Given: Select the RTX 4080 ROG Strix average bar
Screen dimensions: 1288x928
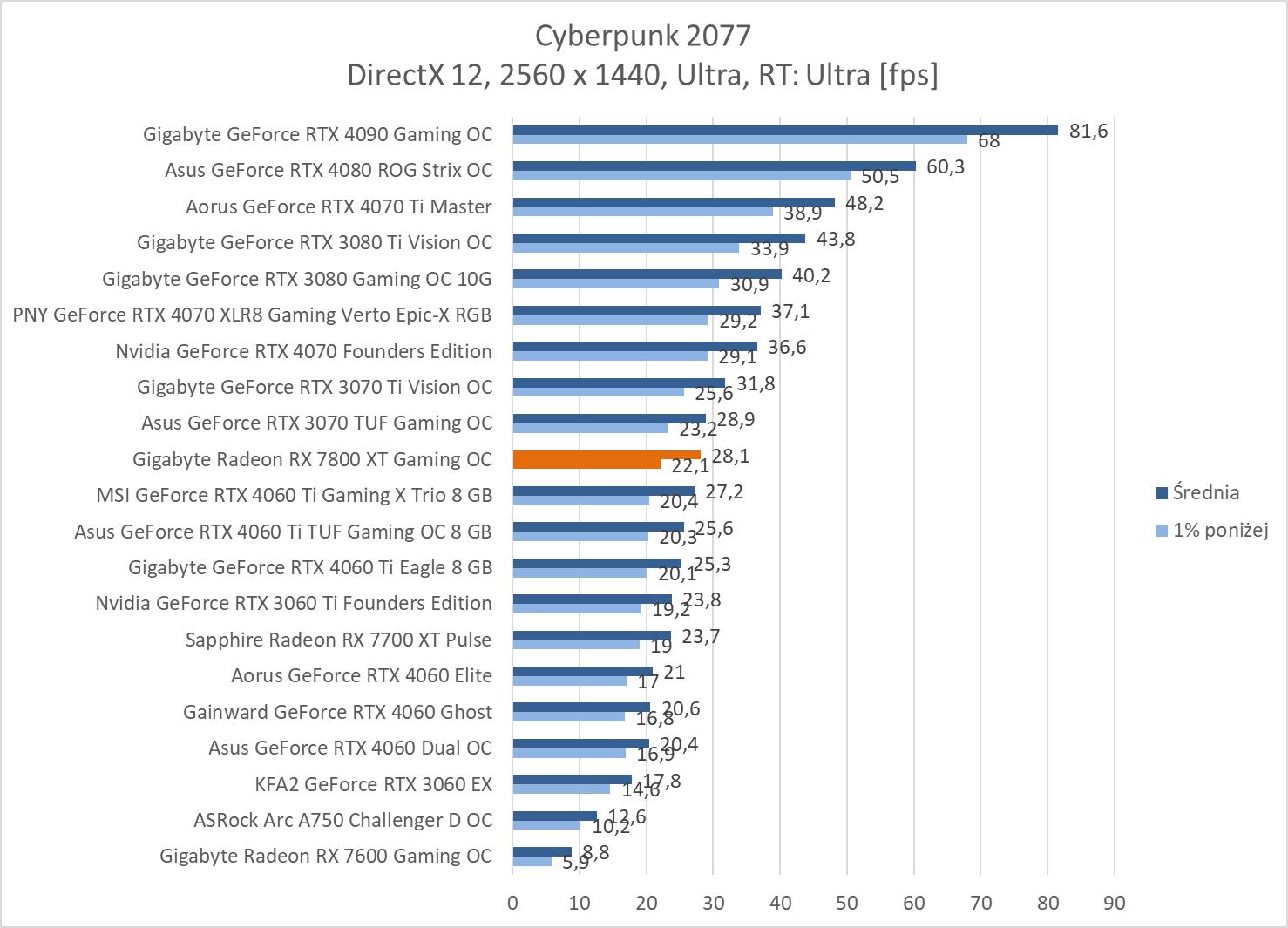Looking at the screenshot, I should point(713,166).
